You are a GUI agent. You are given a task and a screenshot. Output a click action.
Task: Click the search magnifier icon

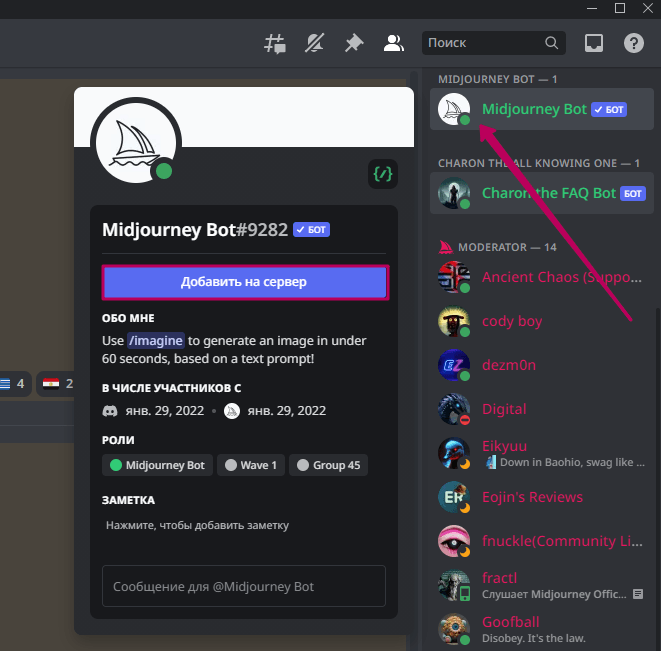coord(551,43)
